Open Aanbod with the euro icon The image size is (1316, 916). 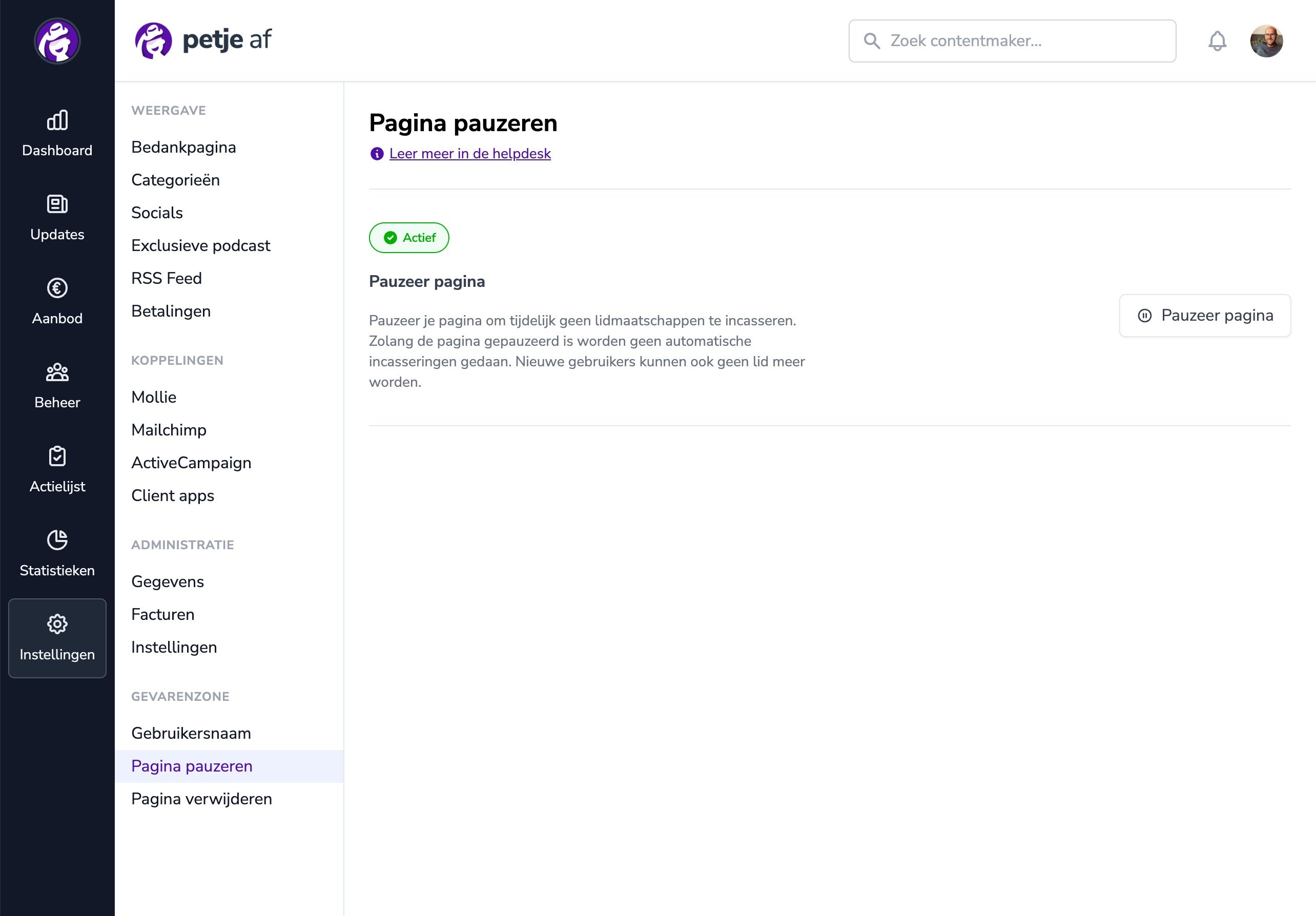click(x=57, y=288)
